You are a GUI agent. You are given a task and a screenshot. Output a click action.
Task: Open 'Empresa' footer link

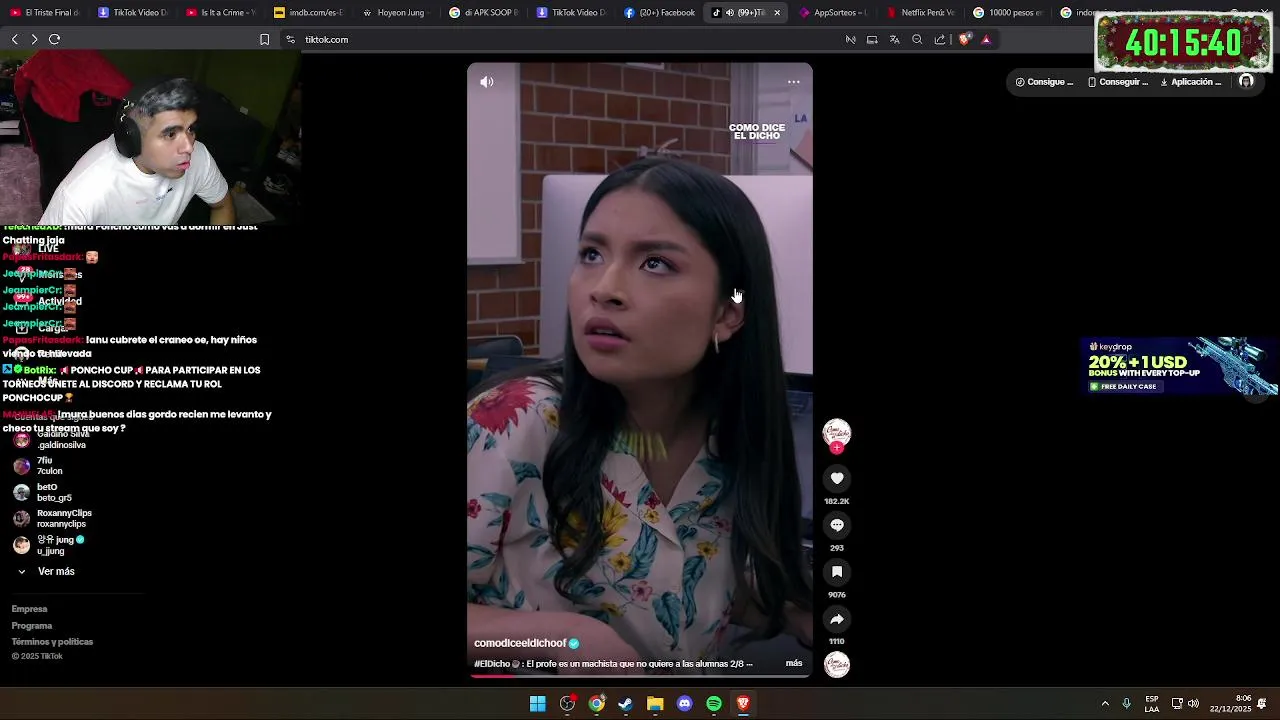29,609
